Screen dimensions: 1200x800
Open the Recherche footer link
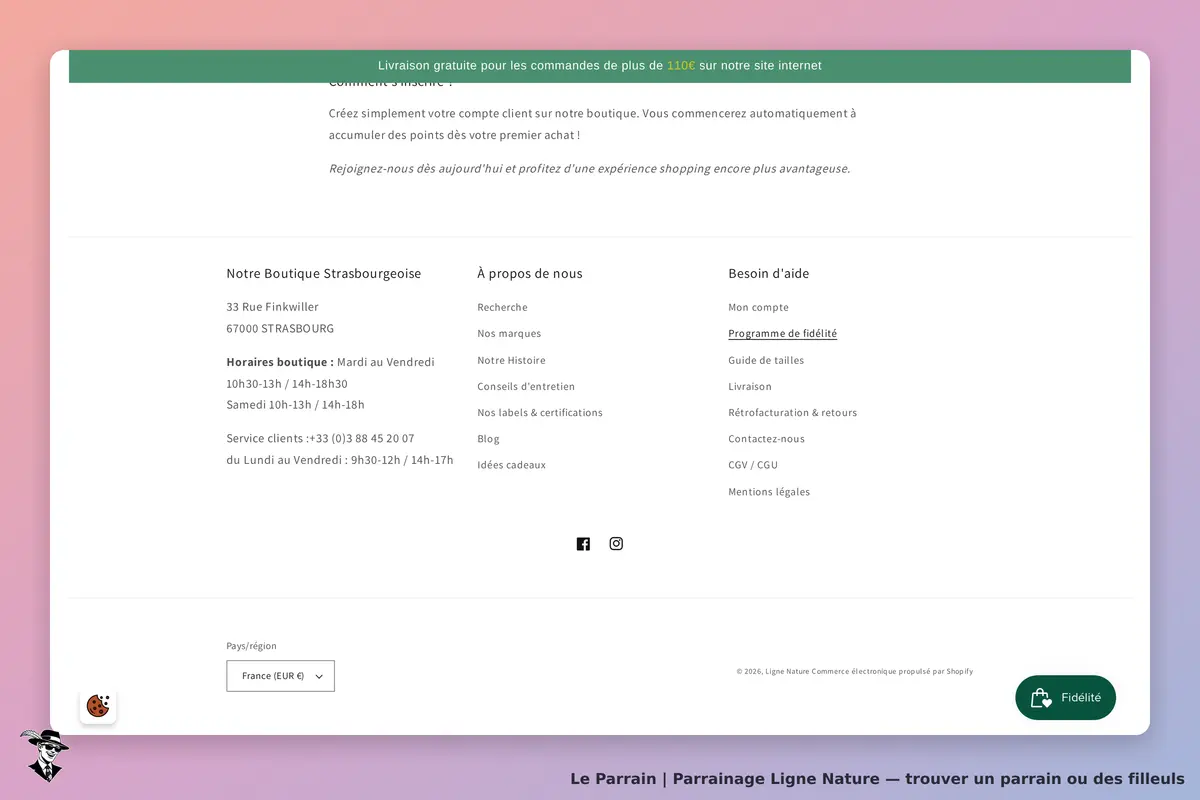(x=502, y=308)
